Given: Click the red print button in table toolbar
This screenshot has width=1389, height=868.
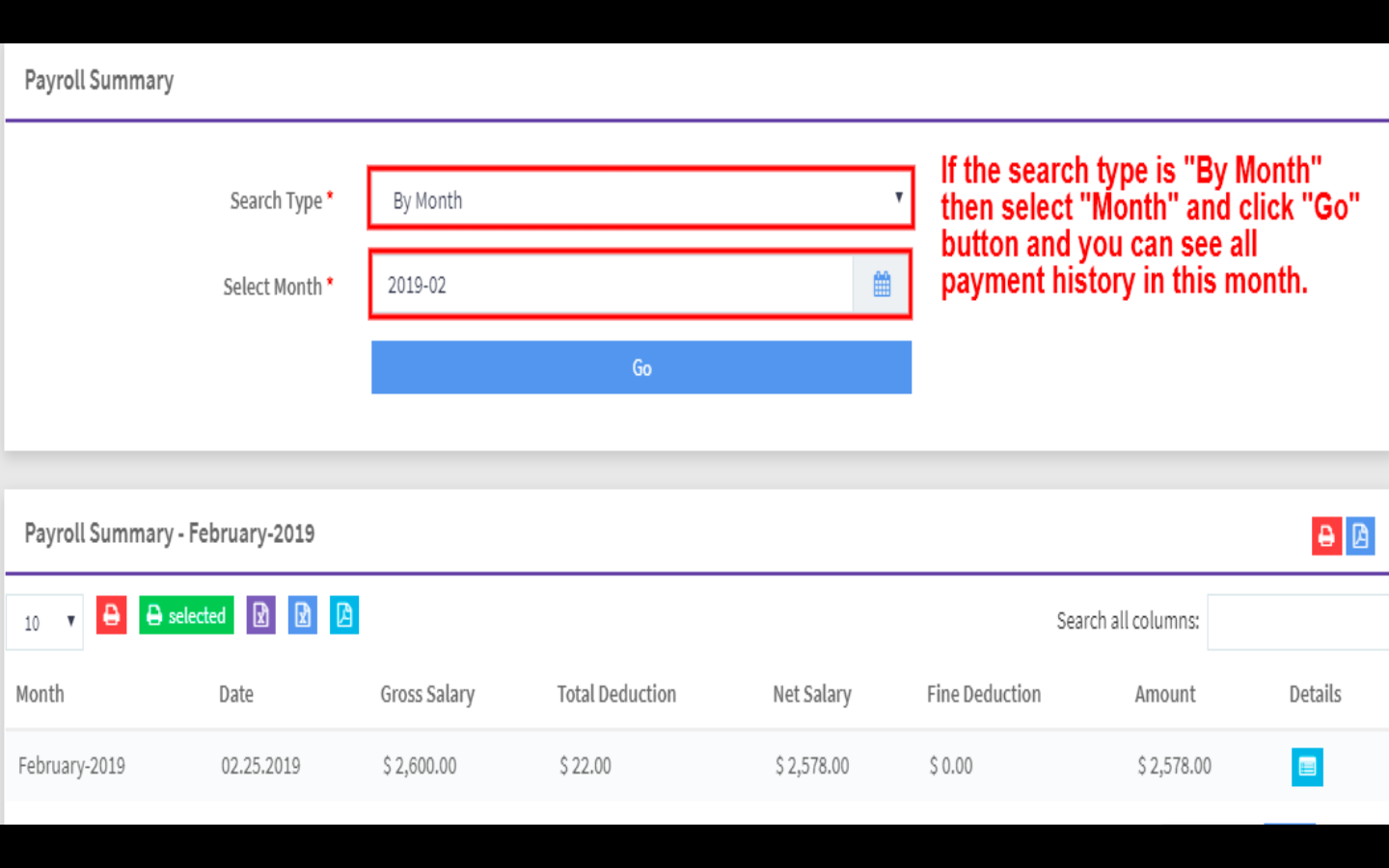Looking at the screenshot, I should tap(111, 615).
